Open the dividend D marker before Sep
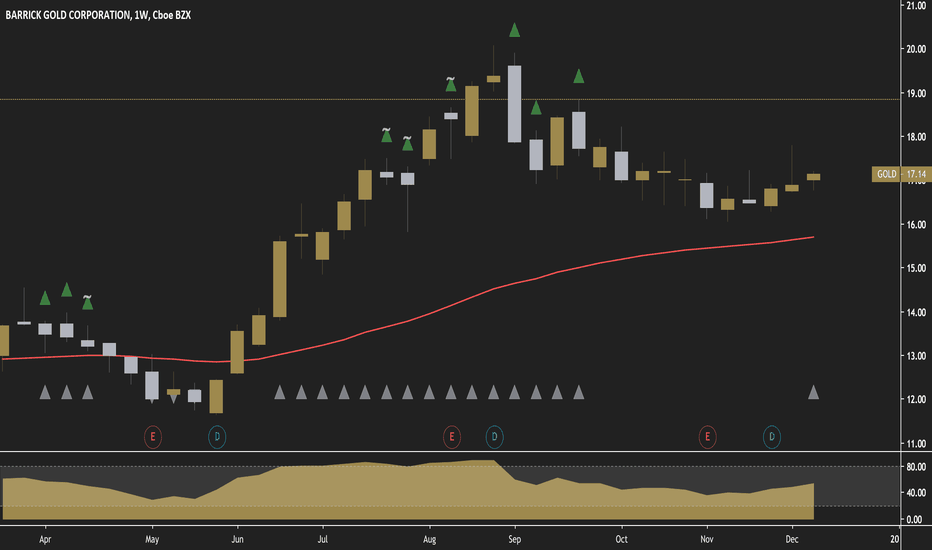The image size is (932, 550). 495,437
